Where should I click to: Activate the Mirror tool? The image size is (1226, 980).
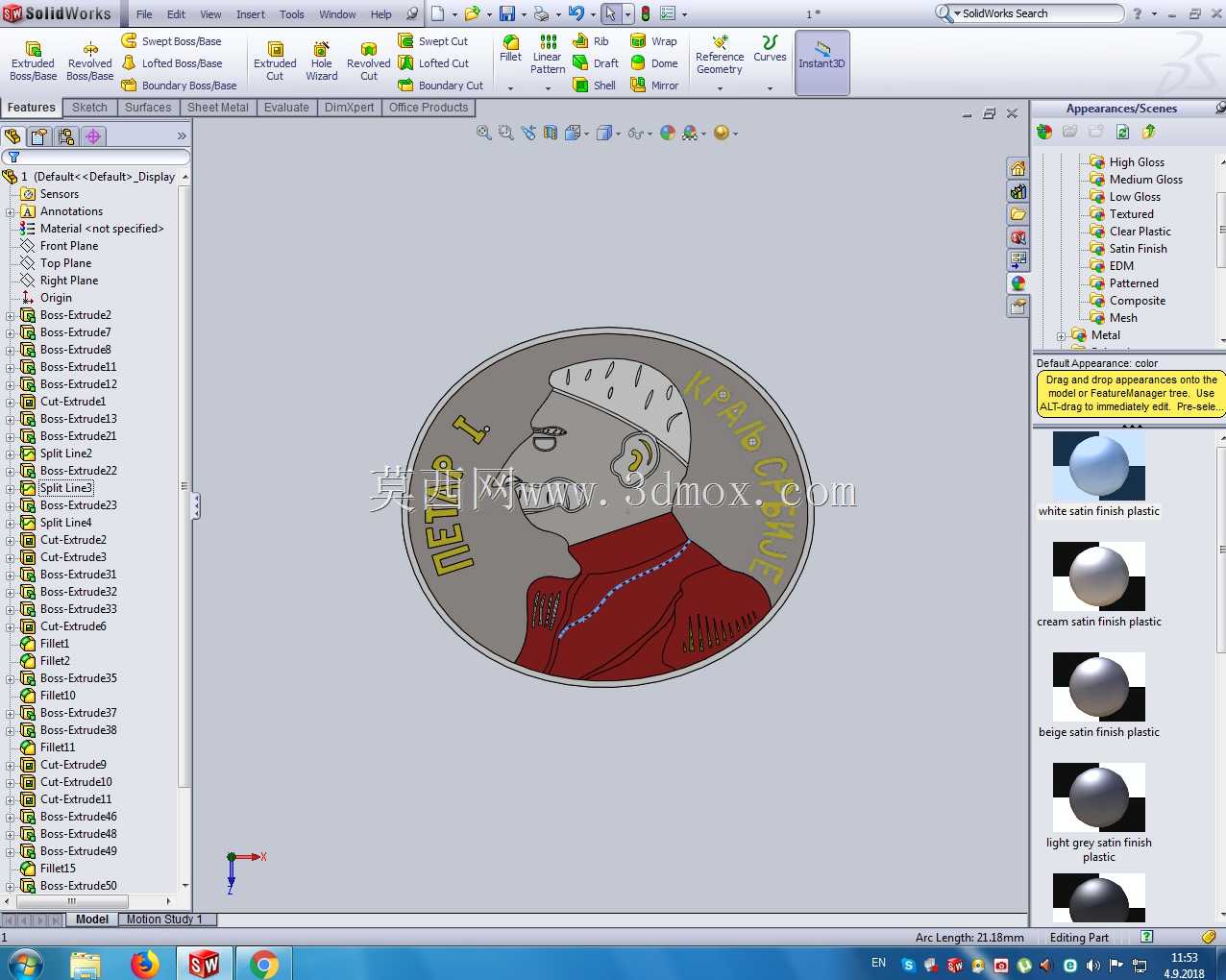click(x=654, y=86)
